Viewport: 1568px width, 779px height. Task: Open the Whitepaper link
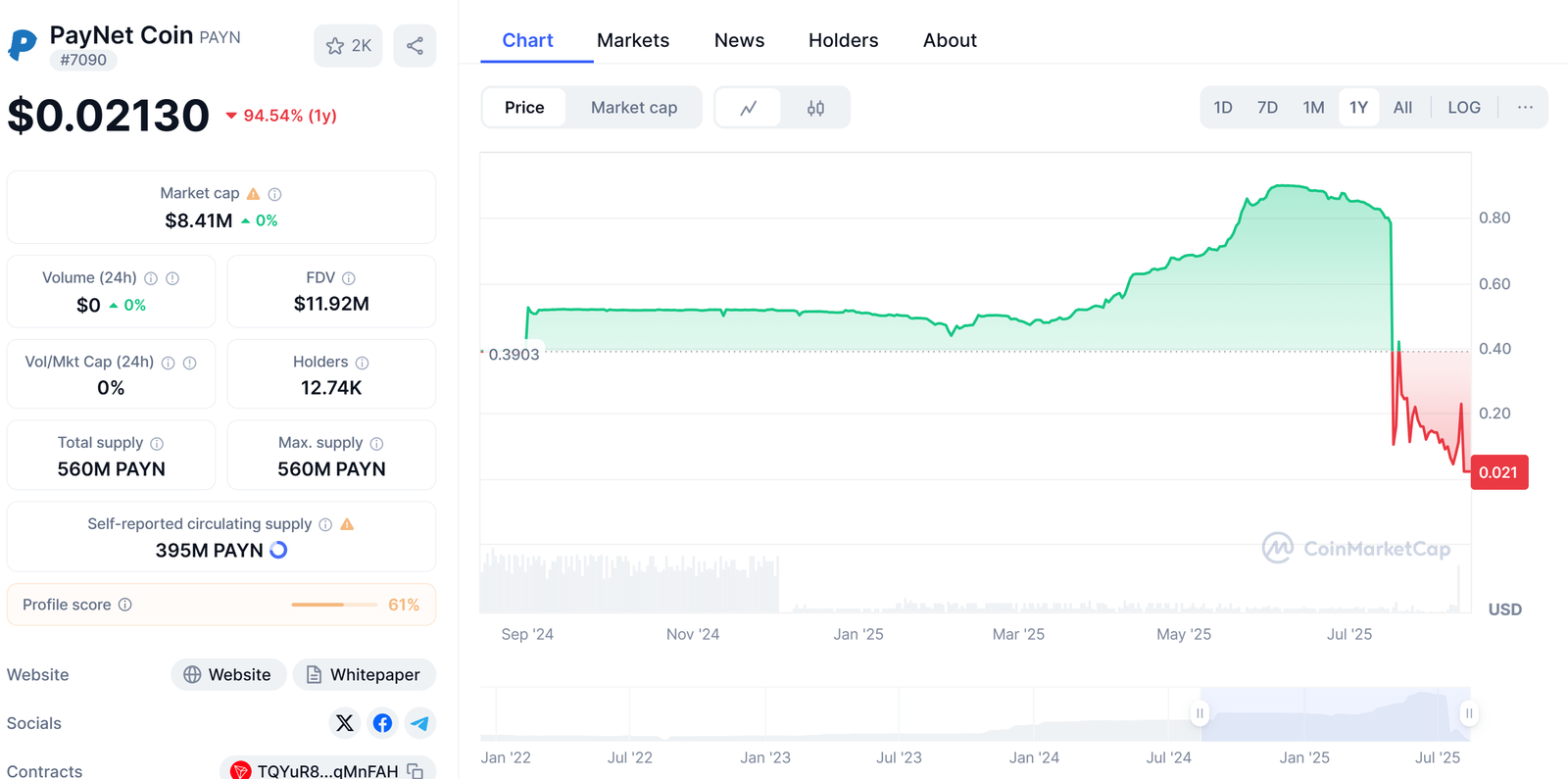pos(364,674)
